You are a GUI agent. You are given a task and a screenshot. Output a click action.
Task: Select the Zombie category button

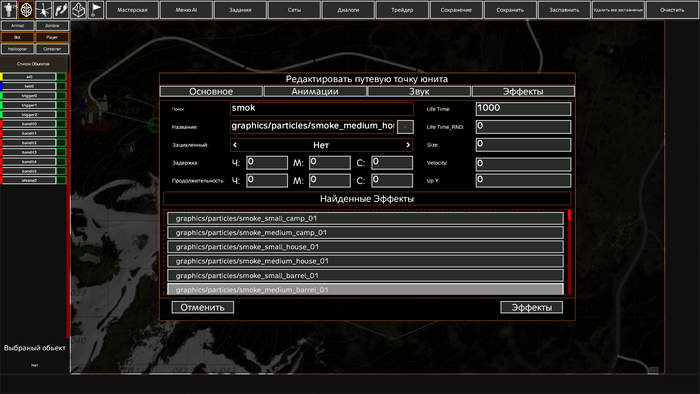click(x=52, y=26)
